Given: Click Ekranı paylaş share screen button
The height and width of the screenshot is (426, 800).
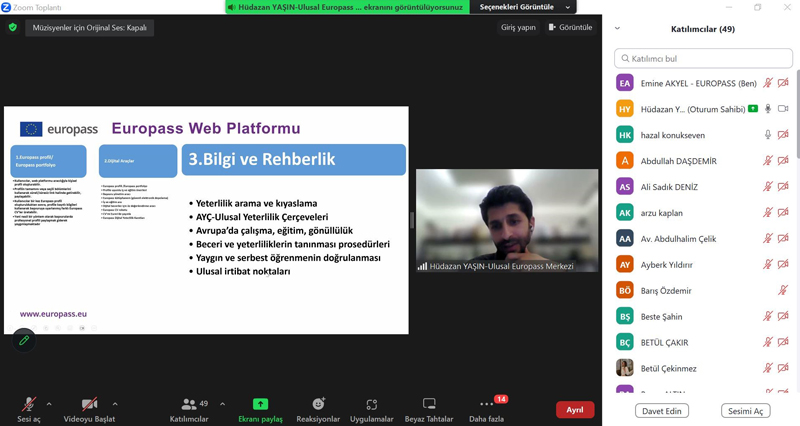Looking at the screenshot, I should (x=260, y=410).
